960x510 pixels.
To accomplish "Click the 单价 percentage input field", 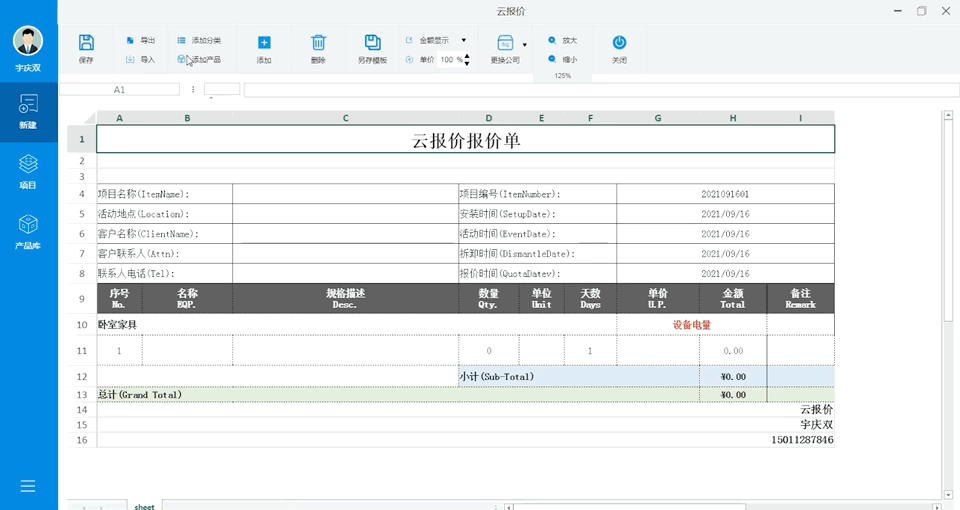I will 451,59.
